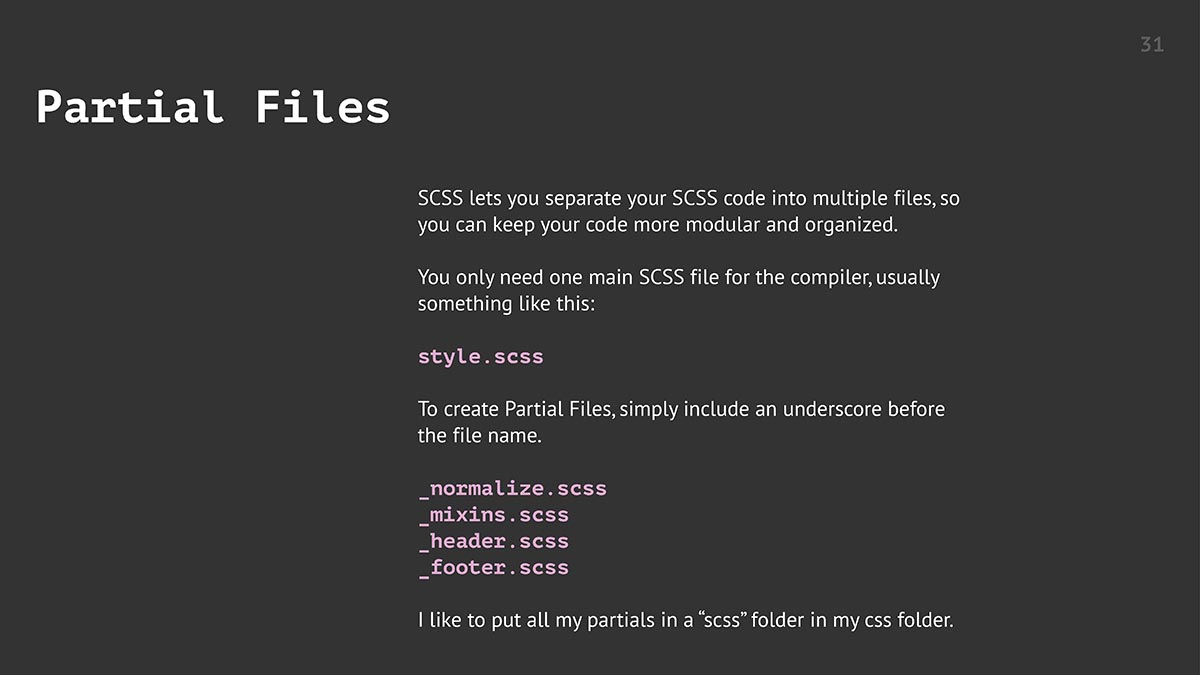Viewport: 1200px width, 675px height.
Task: Click the _normalize.scss filename
Action: click(x=512, y=489)
